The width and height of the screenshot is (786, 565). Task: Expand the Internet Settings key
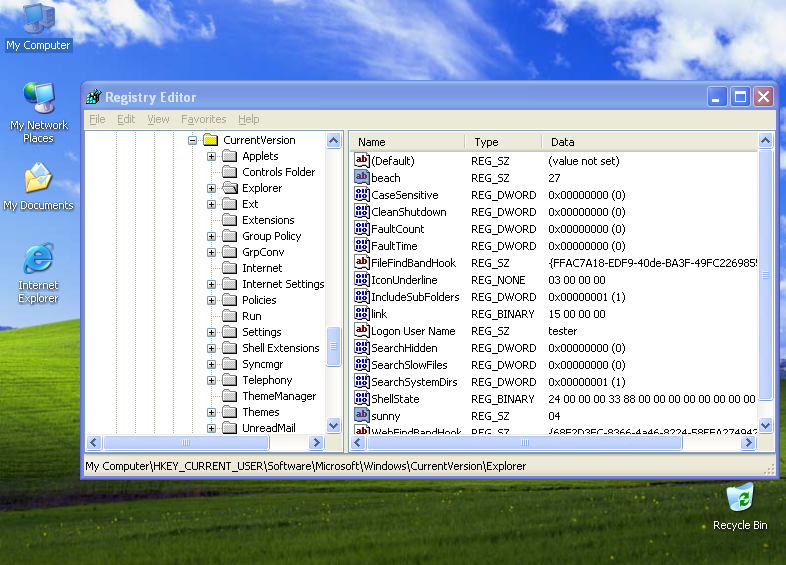pyautogui.click(x=212, y=284)
